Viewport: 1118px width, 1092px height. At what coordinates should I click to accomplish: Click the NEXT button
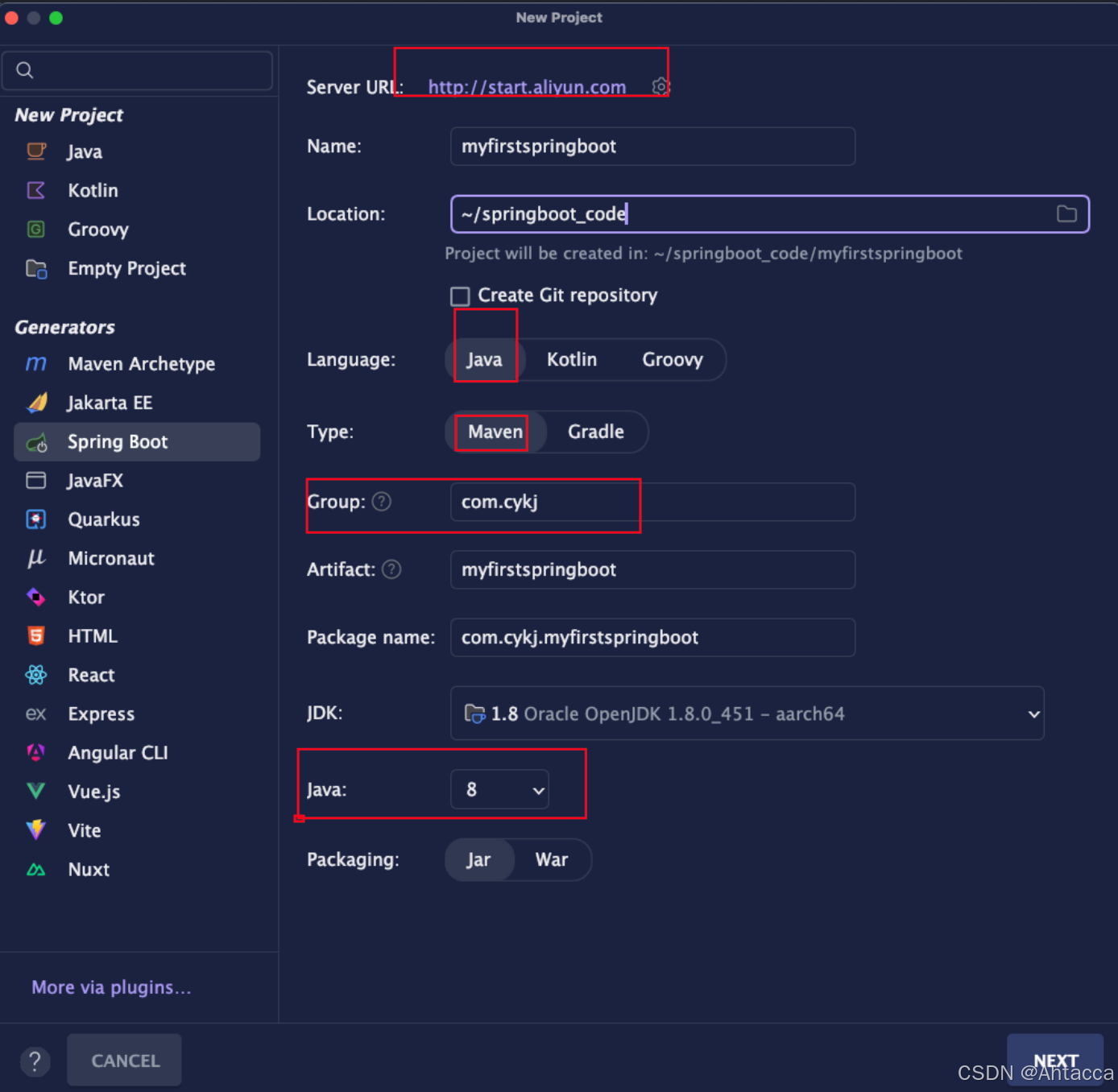(x=1055, y=1061)
